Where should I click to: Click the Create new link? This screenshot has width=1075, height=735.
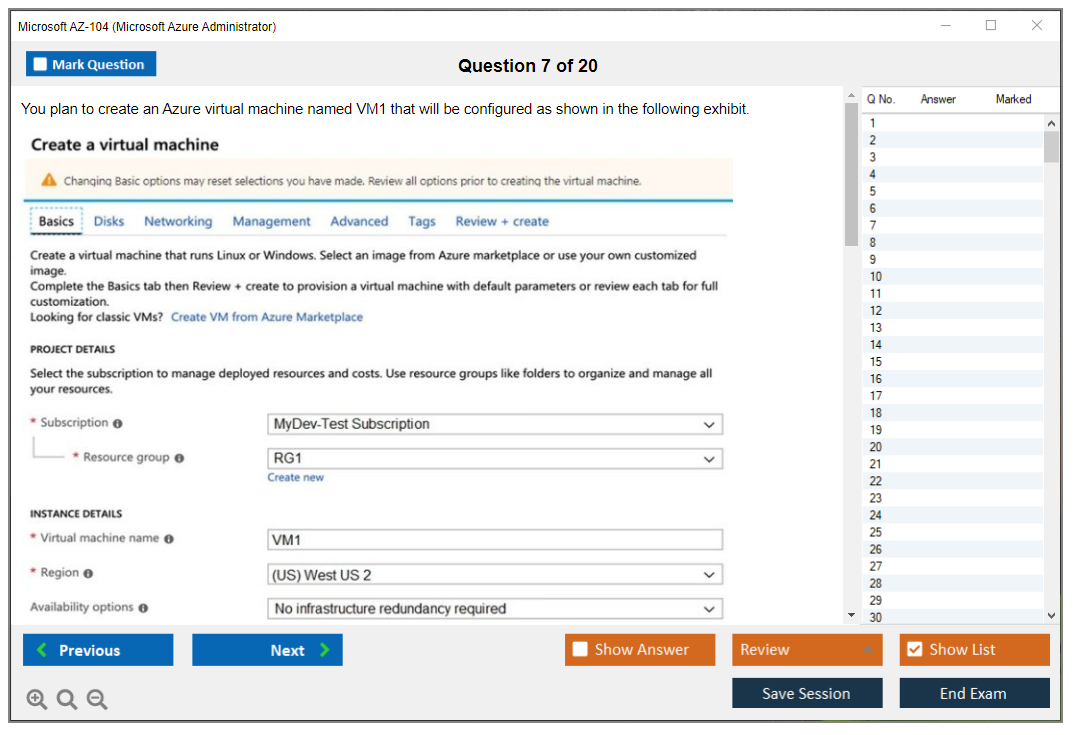click(295, 478)
